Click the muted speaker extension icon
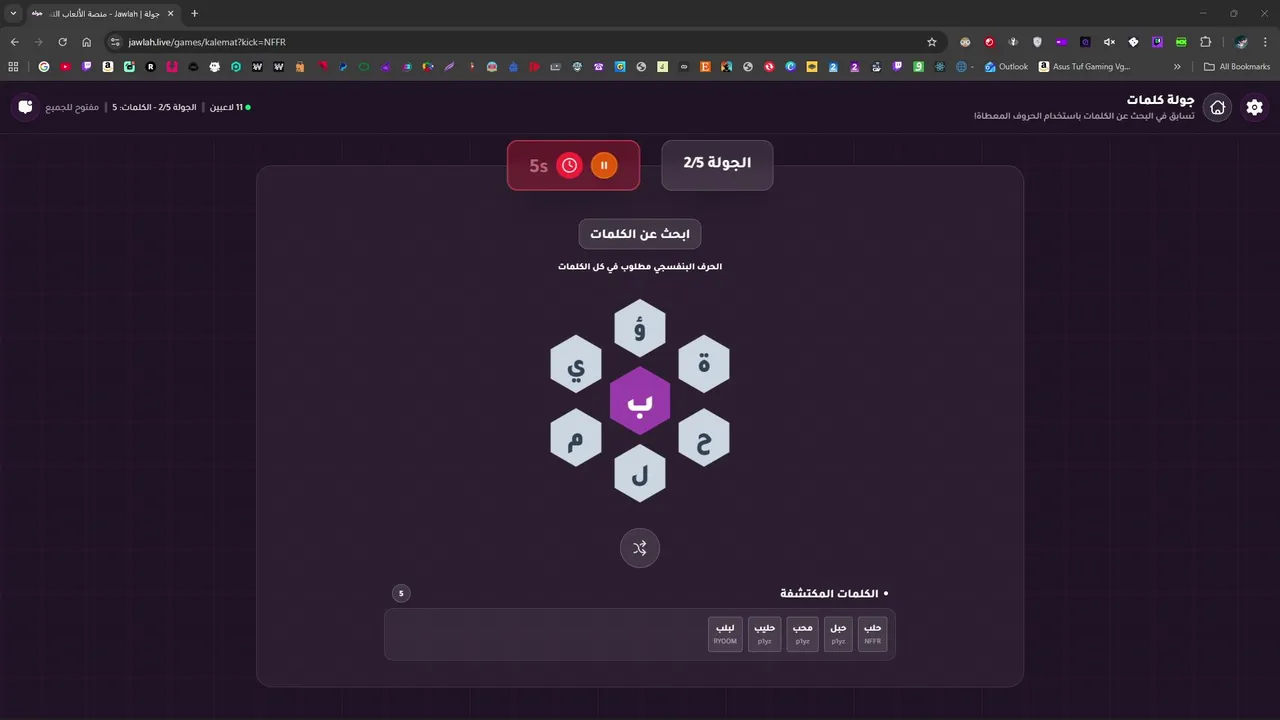 (1109, 42)
